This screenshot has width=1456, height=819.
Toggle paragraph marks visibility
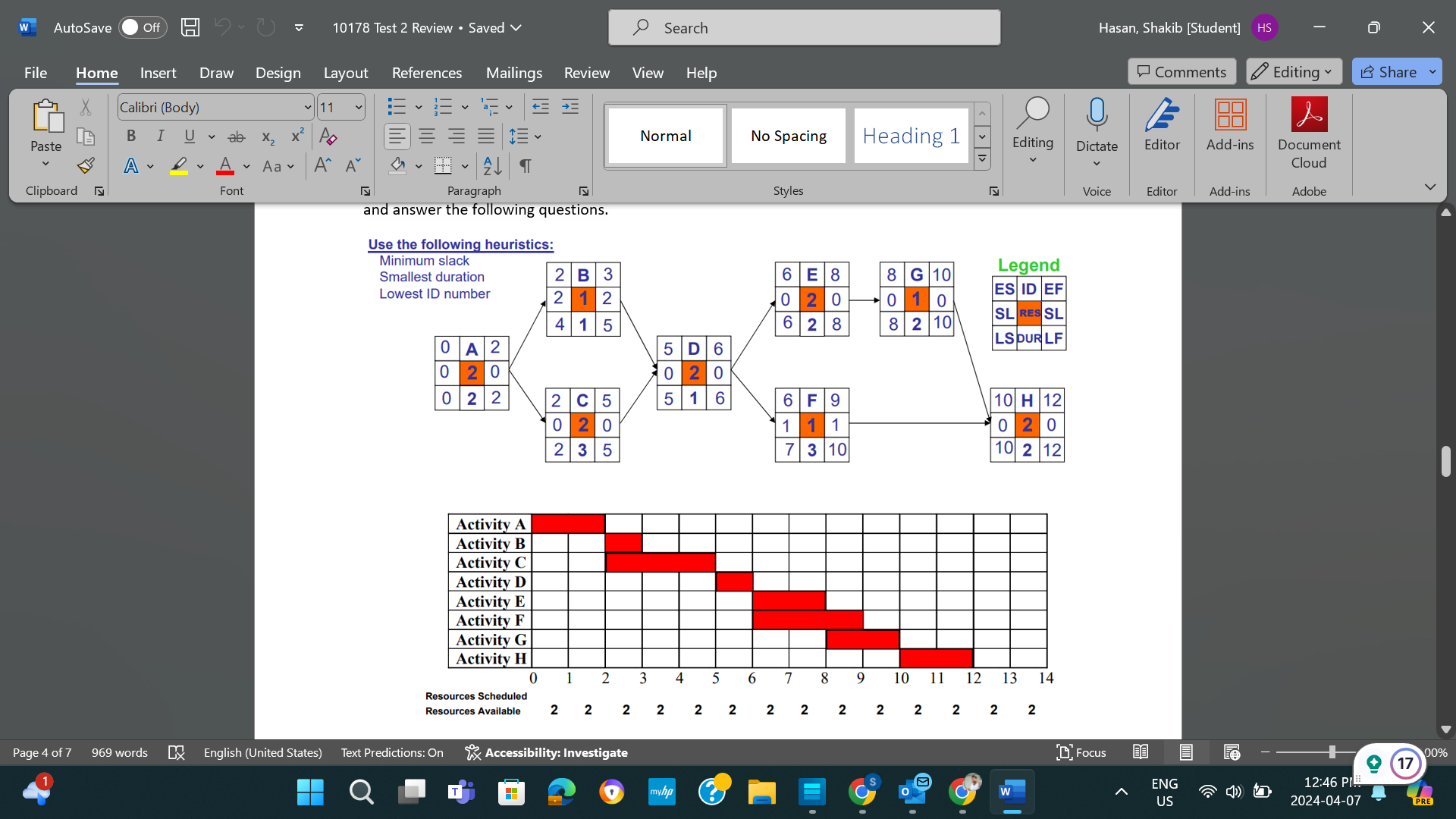526,165
